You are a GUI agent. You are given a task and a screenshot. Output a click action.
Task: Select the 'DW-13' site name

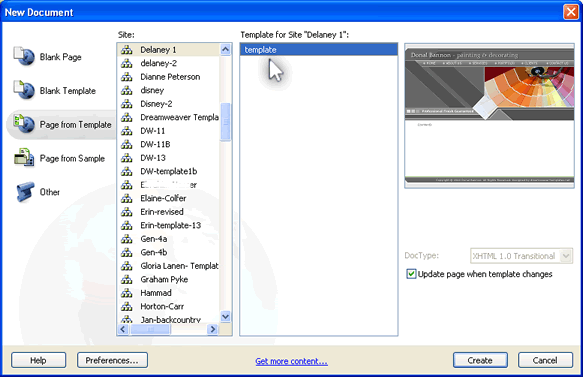point(153,158)
